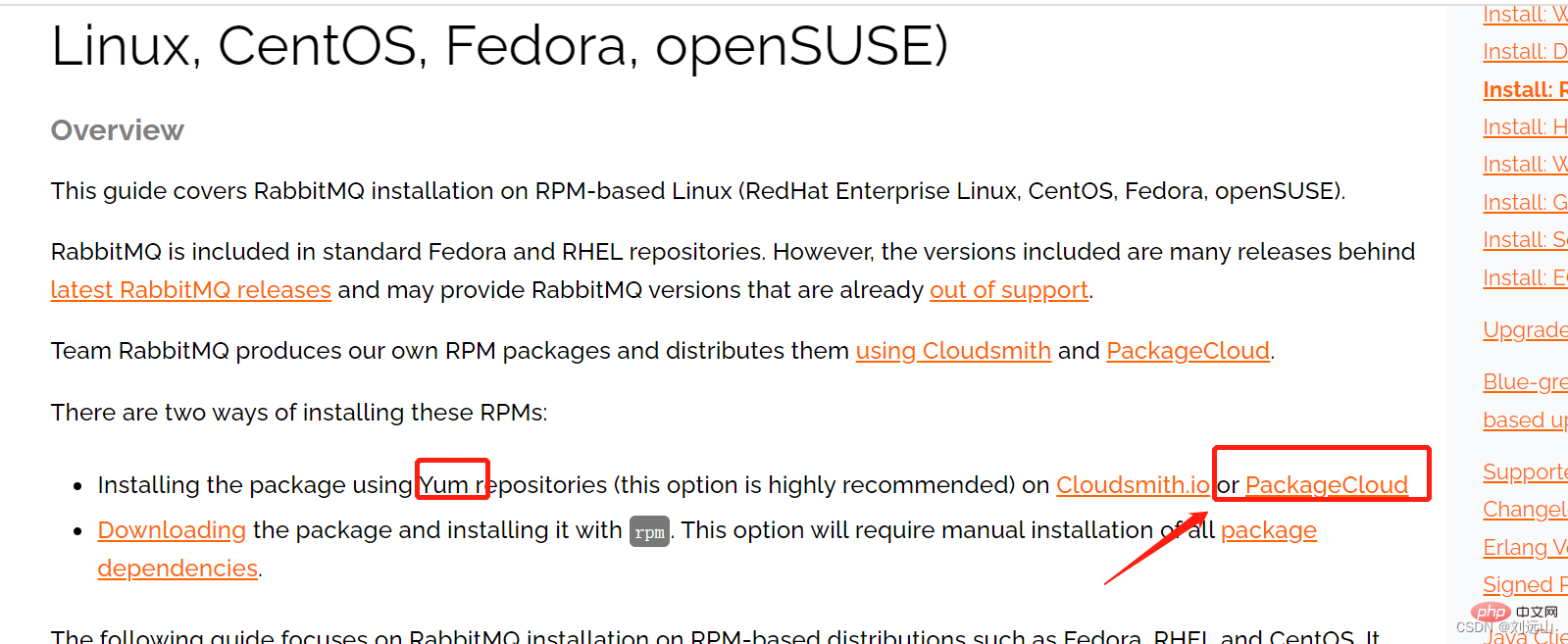1568x644 pixels.
Task: Click the 'Downloading' link
Action: tap(172, 530)
